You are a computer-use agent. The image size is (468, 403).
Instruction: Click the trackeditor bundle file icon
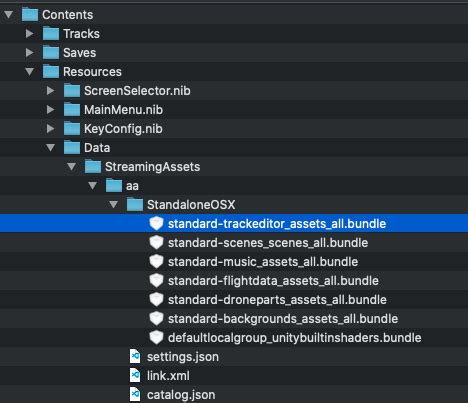coord(156,223)
